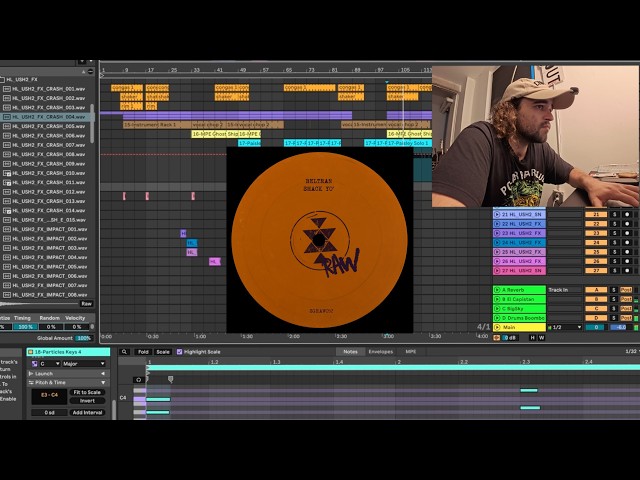Click audio file icon of CRASH_001.wav

click(7, 89)
